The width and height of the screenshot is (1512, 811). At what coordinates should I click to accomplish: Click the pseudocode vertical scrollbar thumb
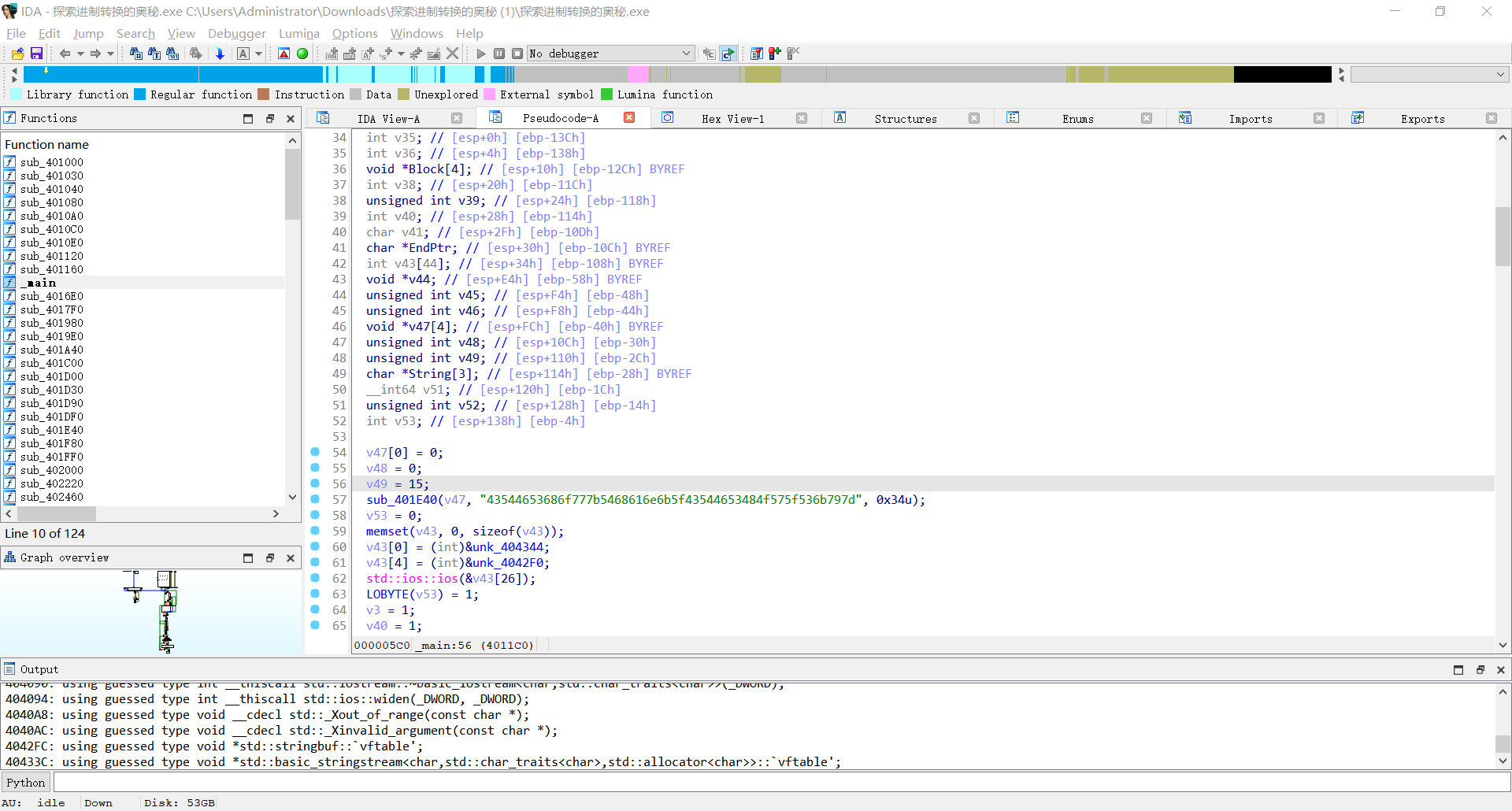tap(1503, 237)
